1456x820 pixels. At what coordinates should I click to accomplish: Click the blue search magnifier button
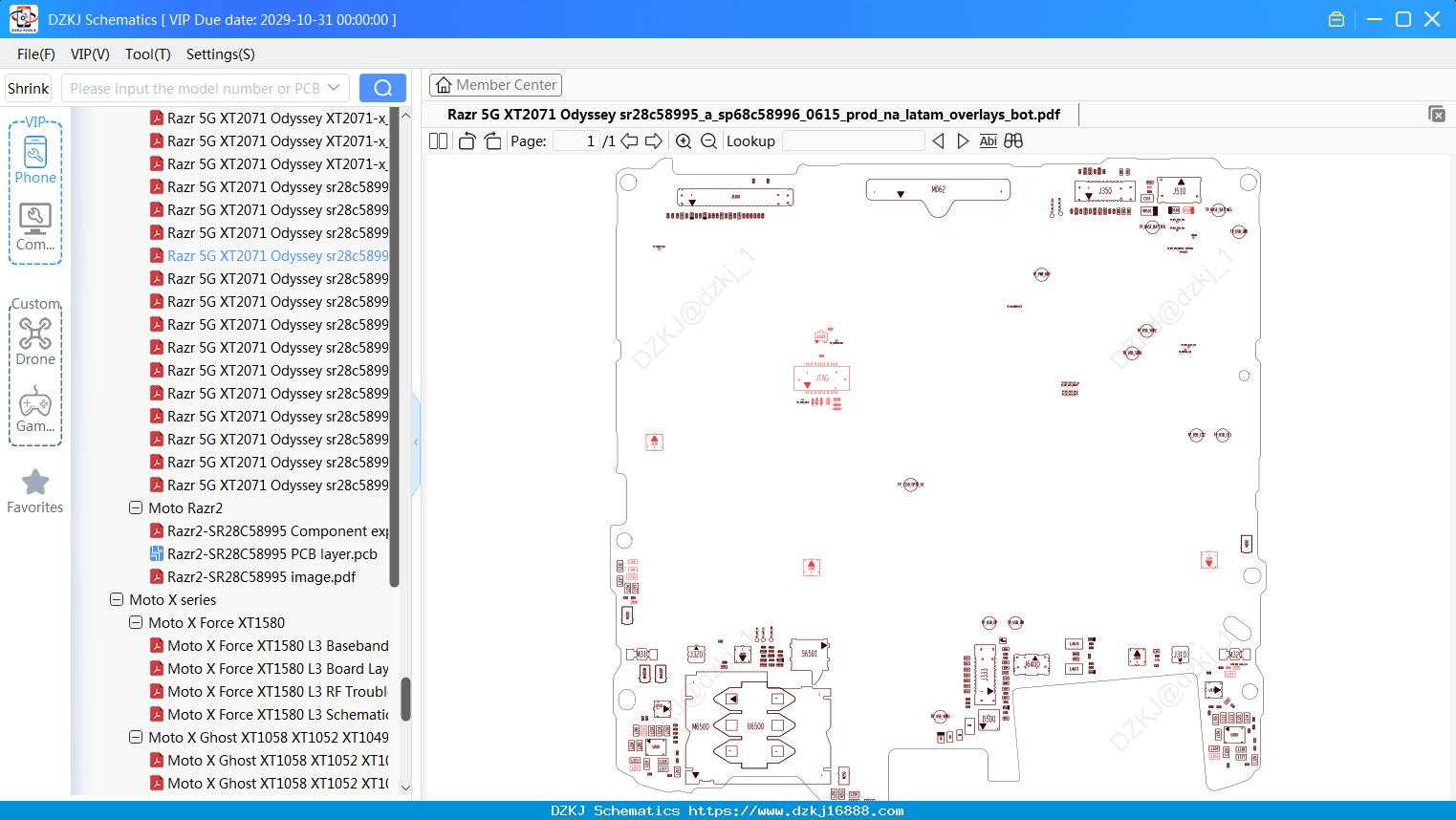click(382, 88)
